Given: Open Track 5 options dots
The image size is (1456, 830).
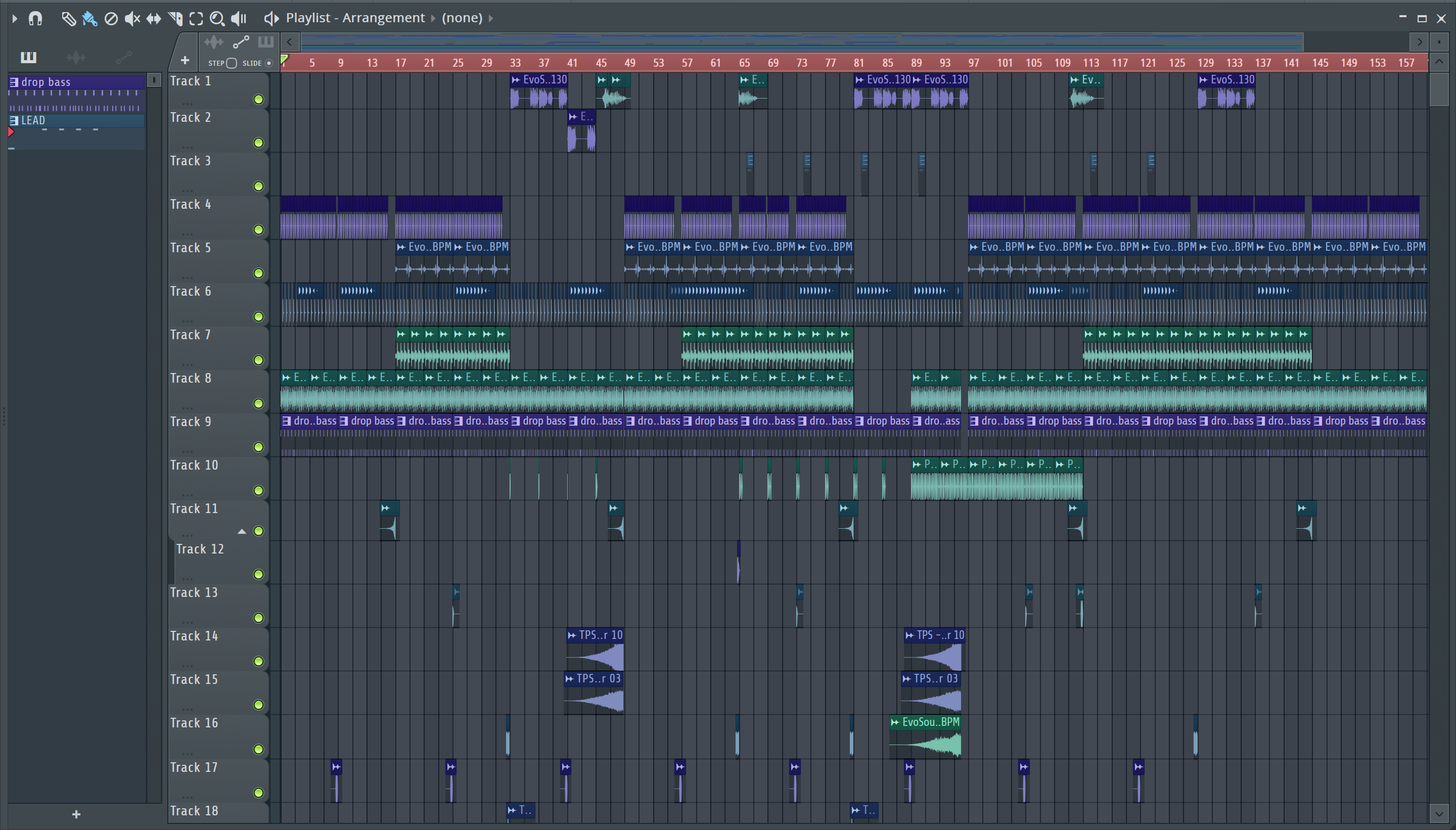Looking at the screenshot, I should point(187,278).
